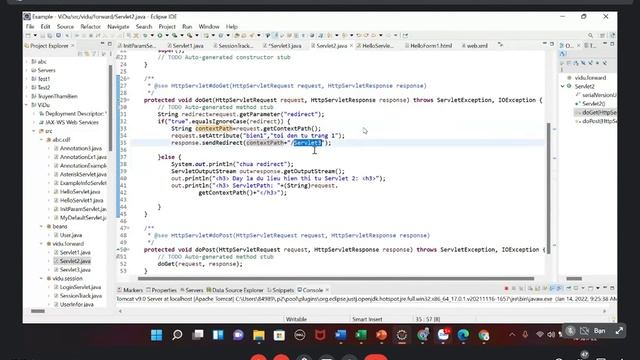Click the Windows Start button
Viewport: 640px width, 360px height.
157,335
